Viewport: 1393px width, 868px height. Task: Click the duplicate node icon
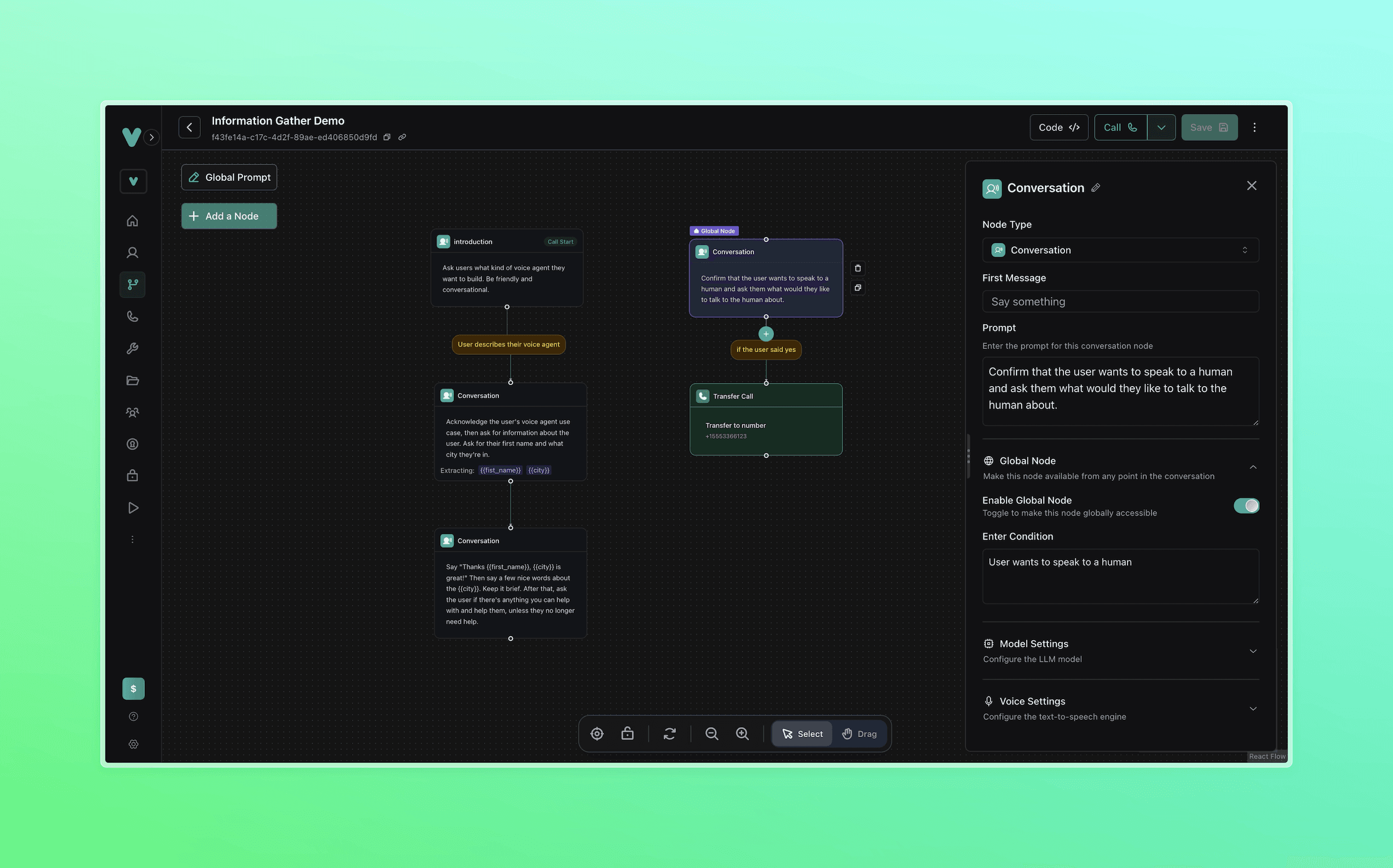[x=857, y=288]
